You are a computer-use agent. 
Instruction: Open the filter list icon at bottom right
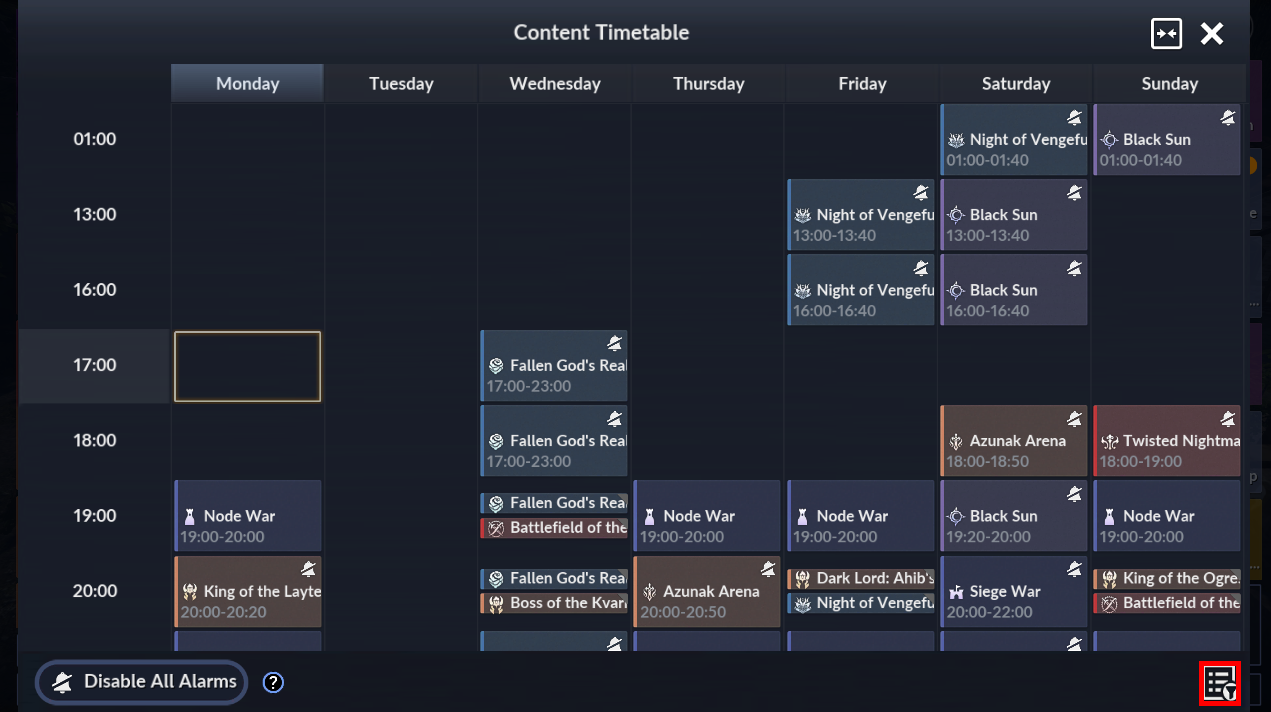point(1220,684)
